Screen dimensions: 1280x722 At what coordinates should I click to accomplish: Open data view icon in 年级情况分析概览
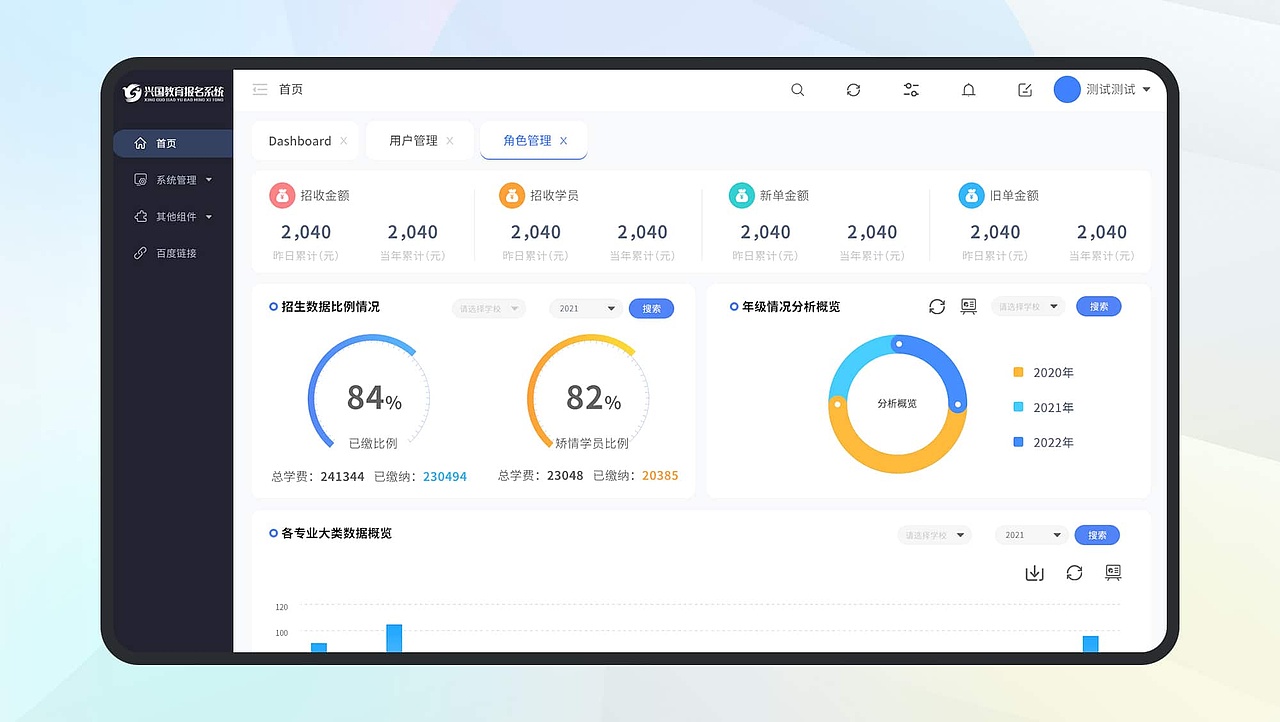point(968,307)
